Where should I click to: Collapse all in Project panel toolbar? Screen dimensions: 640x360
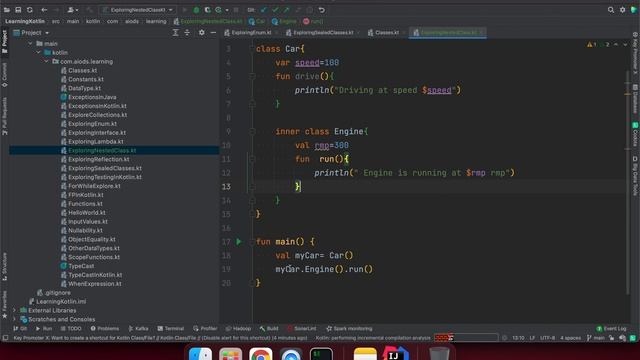pos(187,33)
